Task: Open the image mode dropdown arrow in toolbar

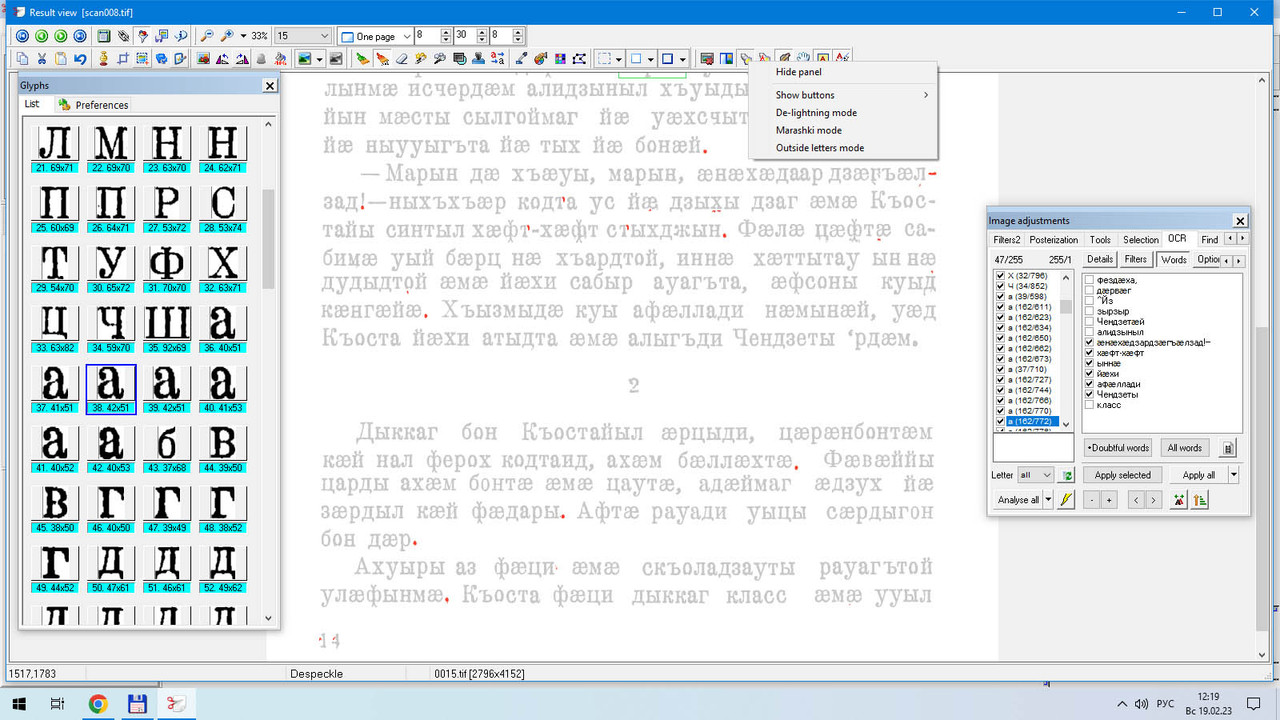Action: point(319,59)
